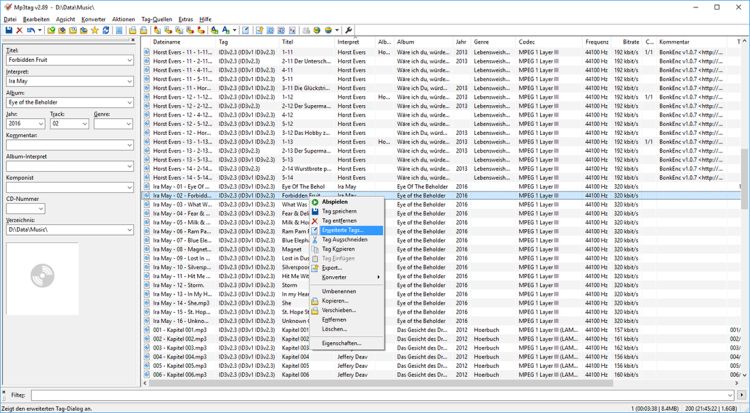Open options with the wrench icon

[x=349, y=30]
